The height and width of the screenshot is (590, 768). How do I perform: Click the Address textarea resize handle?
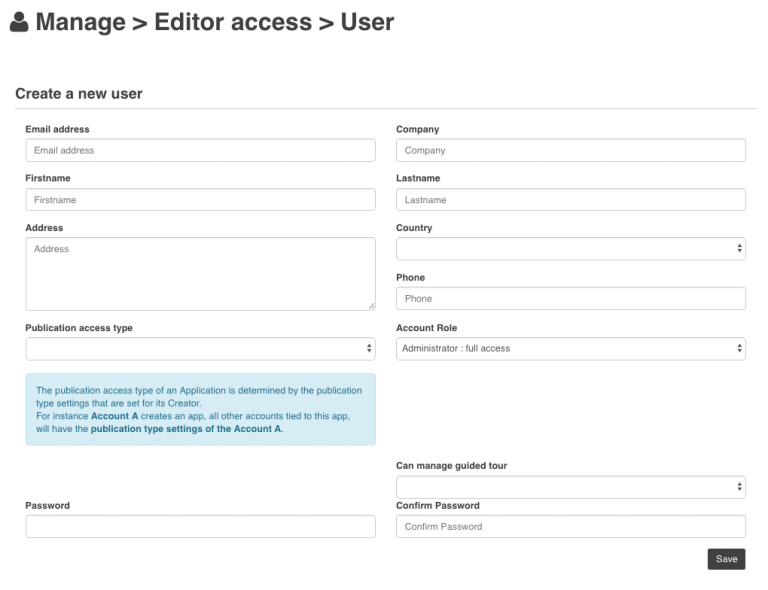[371, 306]
